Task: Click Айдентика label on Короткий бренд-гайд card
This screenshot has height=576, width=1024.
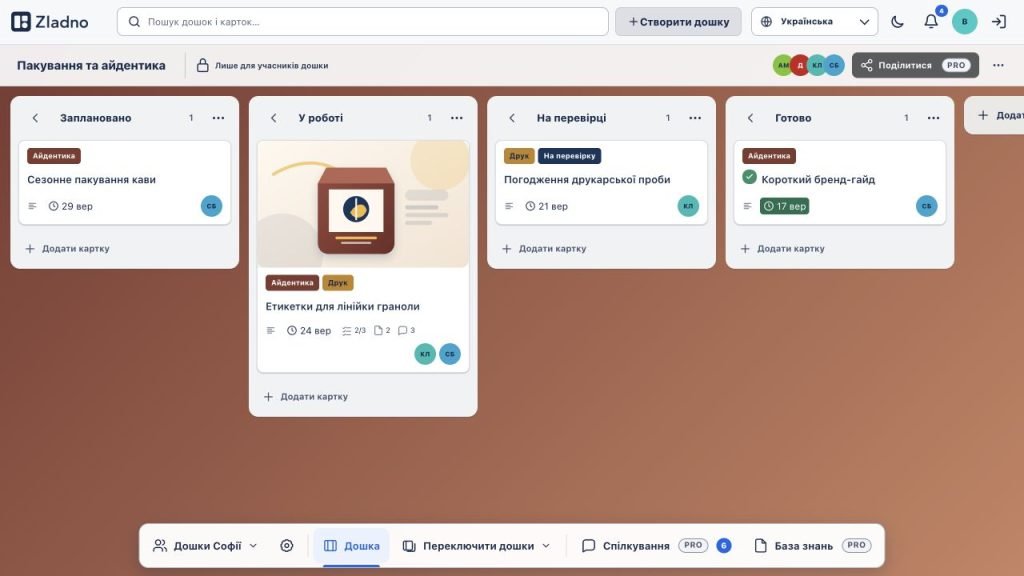Action: point(769,156)
